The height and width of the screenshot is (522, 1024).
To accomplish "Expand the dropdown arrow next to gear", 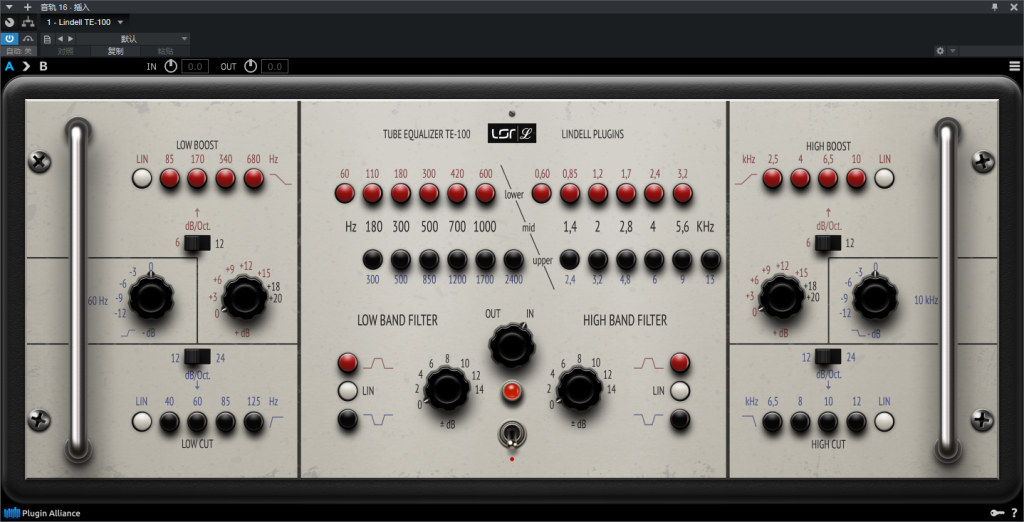I will pyautogui.click(x=952, y=51).
